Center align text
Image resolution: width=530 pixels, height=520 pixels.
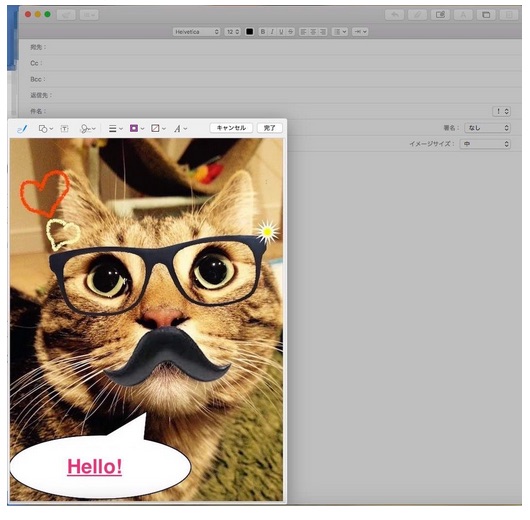[x=313, y=32]
